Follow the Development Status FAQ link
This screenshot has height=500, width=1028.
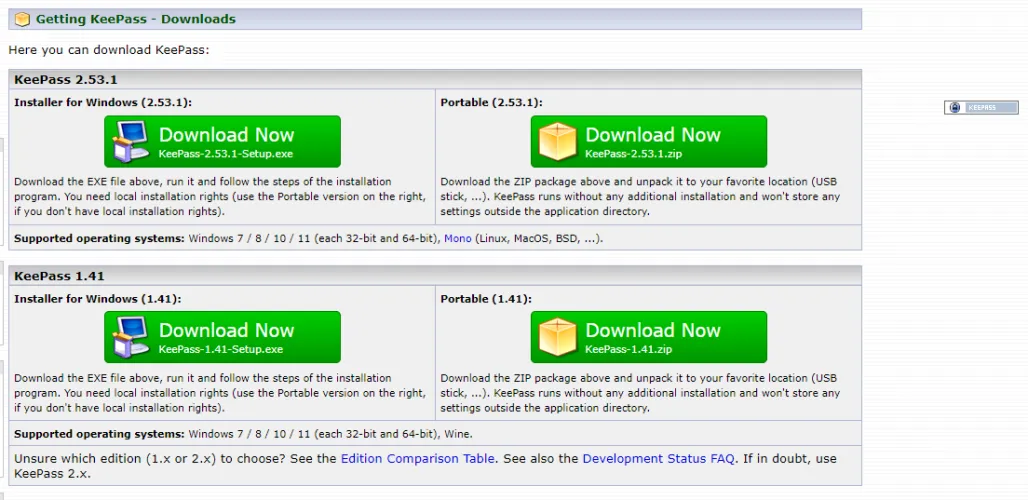(658, 459)
